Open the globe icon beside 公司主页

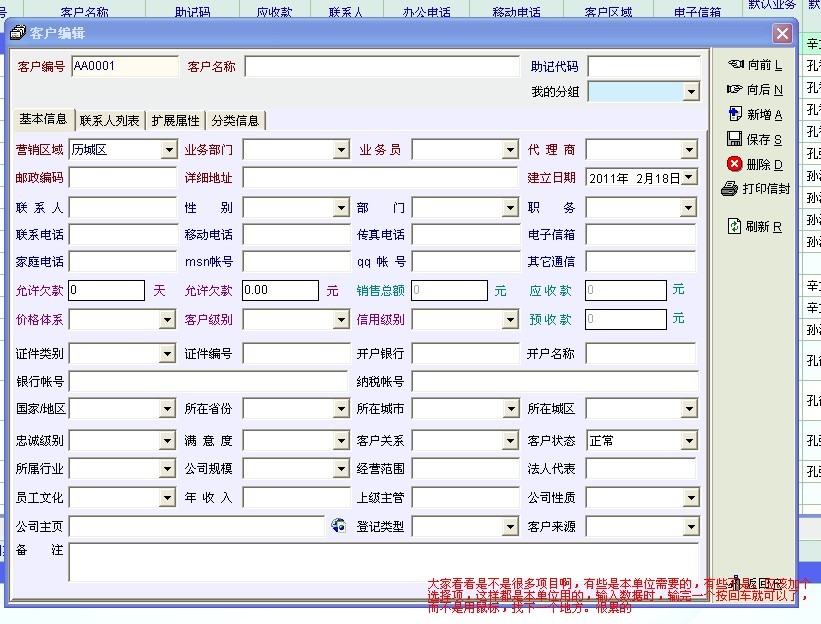click(337, 525)
